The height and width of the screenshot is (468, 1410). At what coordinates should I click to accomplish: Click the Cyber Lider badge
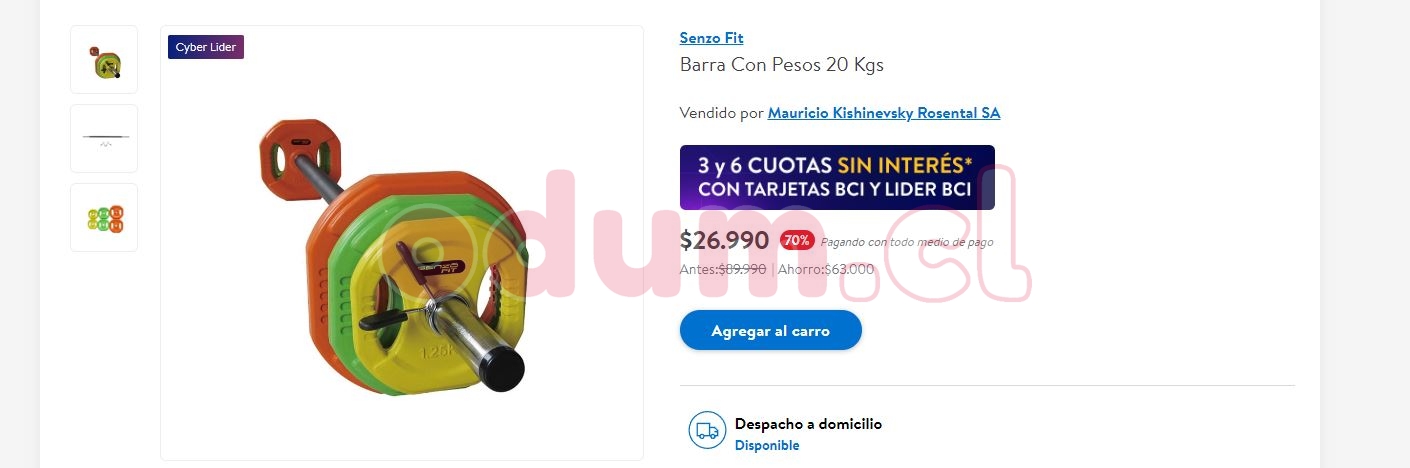pyautogui.click(x=206, y=47)
